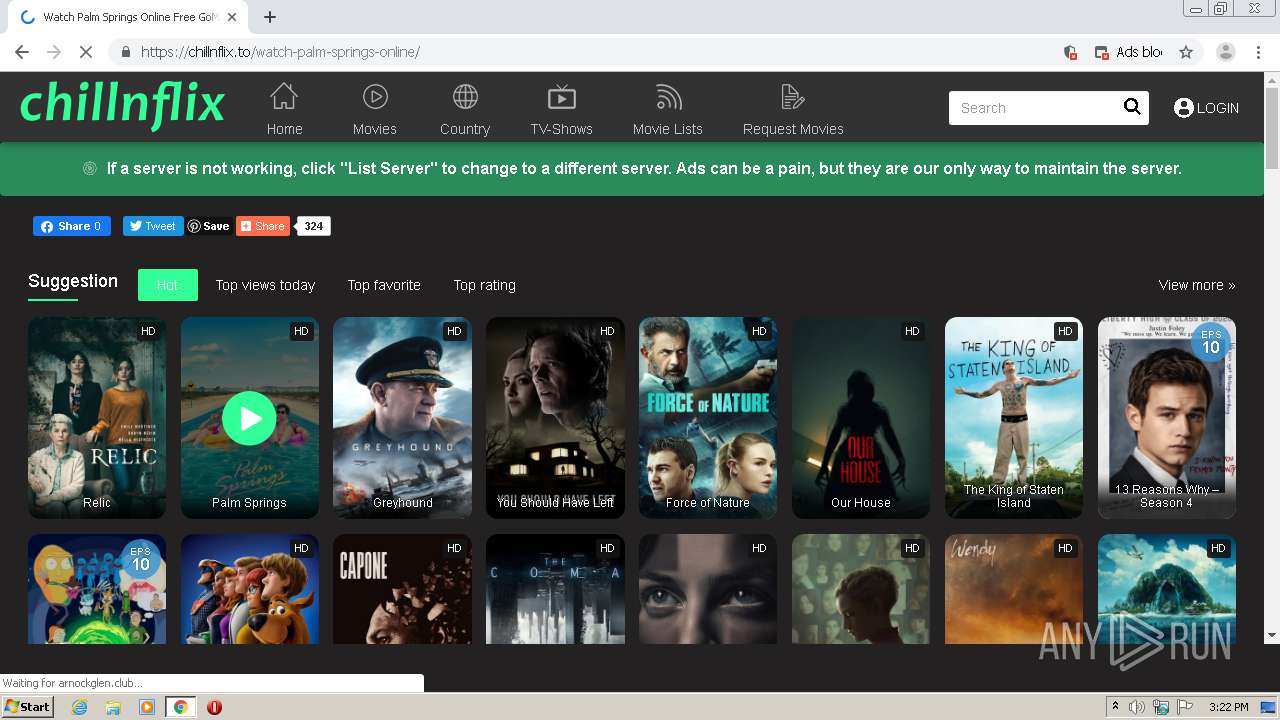Viewport: 1280px width, 720px height.
Task: Open the Greyhound movie poster
Action: click(402, 418)
